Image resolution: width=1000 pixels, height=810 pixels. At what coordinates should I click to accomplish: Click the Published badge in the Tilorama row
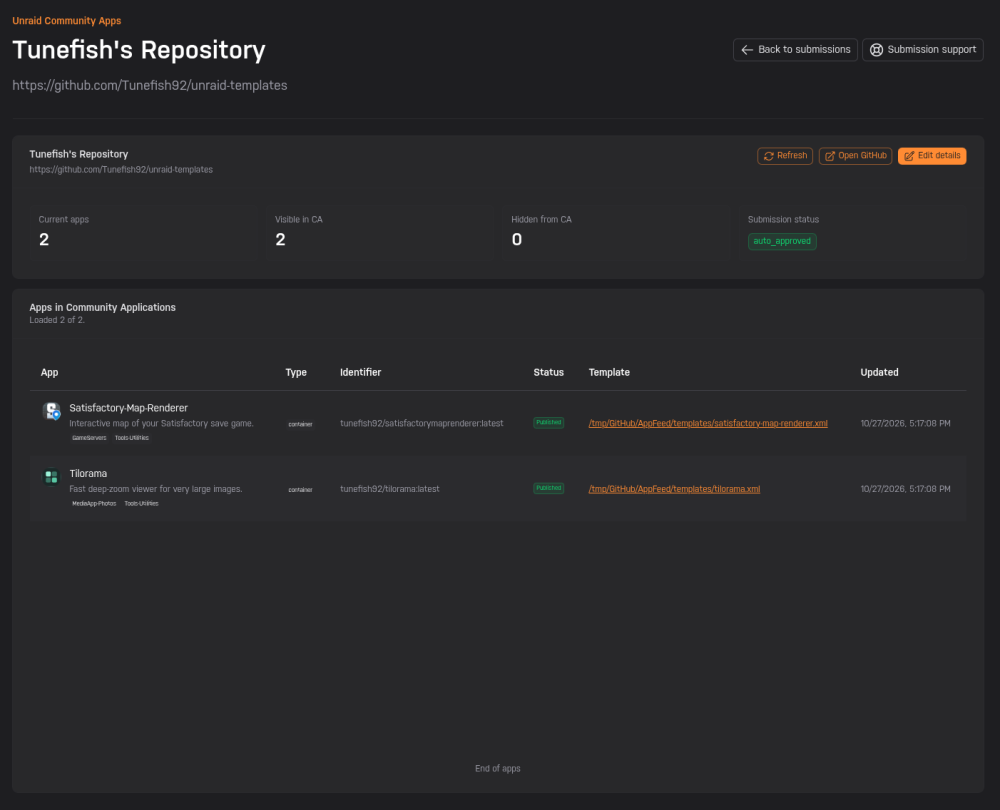pos(548,488)
